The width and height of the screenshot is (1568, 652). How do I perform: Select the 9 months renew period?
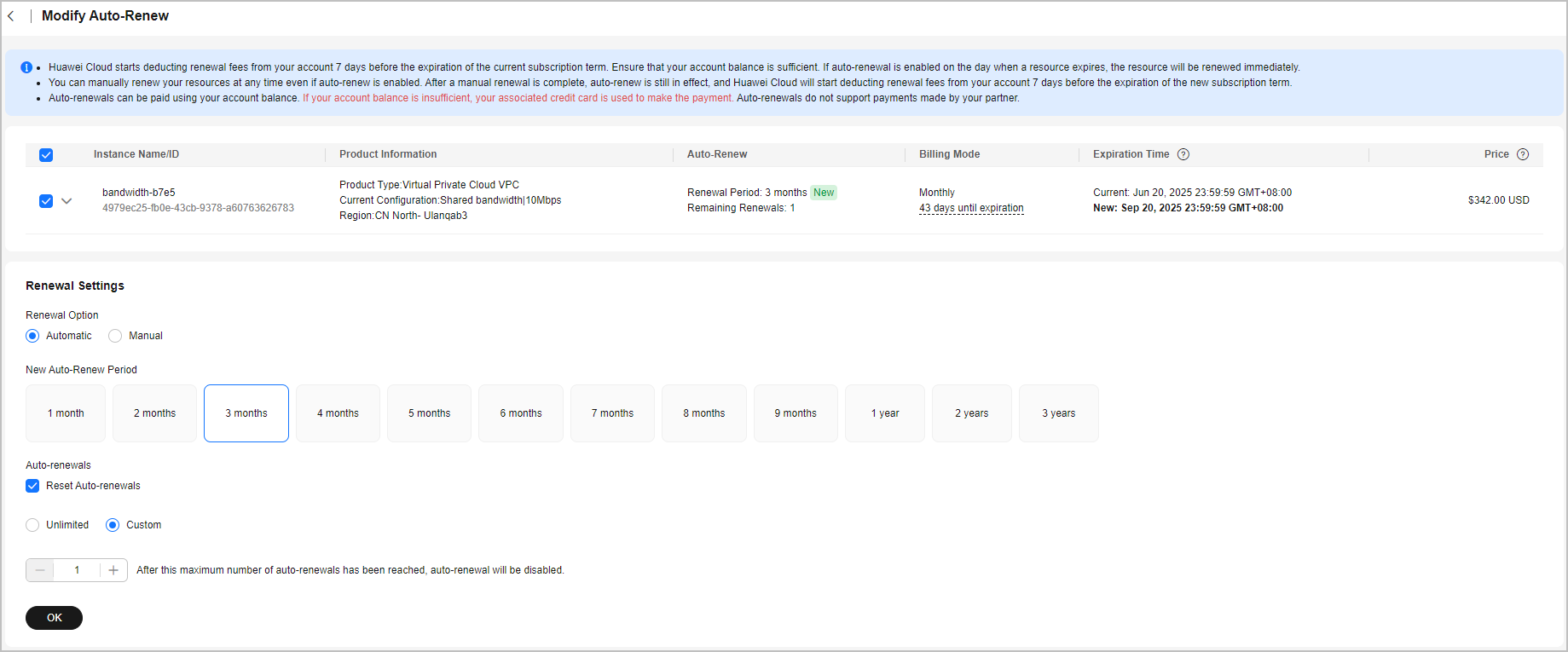pos(795,413)
